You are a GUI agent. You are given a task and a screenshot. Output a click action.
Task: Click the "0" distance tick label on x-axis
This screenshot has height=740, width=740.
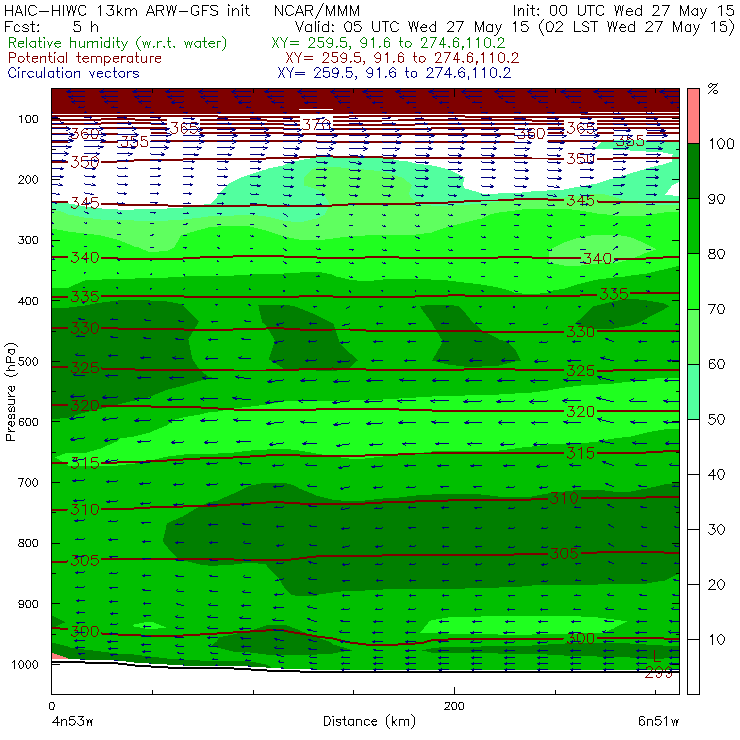[x=52, y=706]
